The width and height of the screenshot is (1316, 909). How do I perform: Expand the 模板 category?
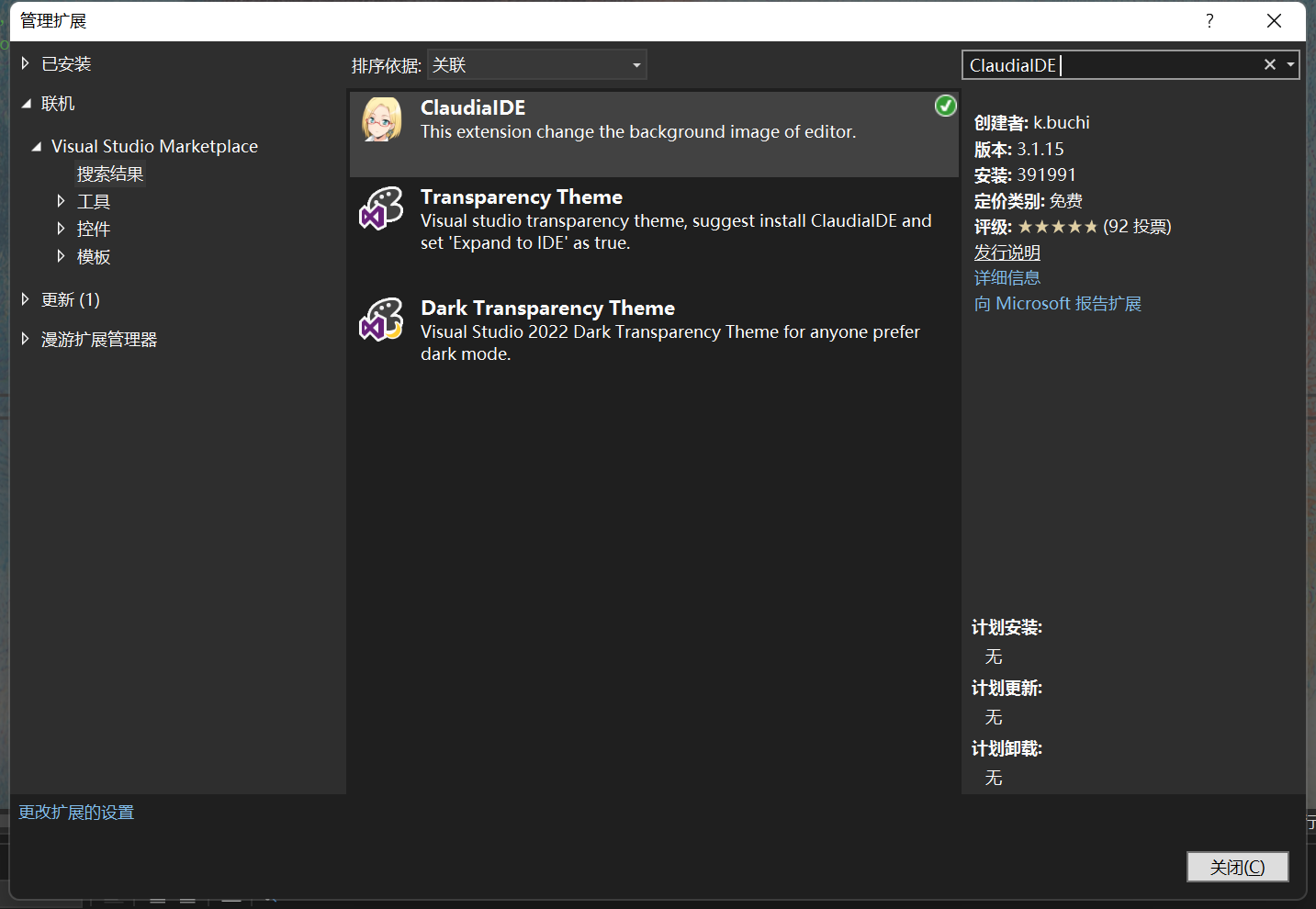point(61,256)
